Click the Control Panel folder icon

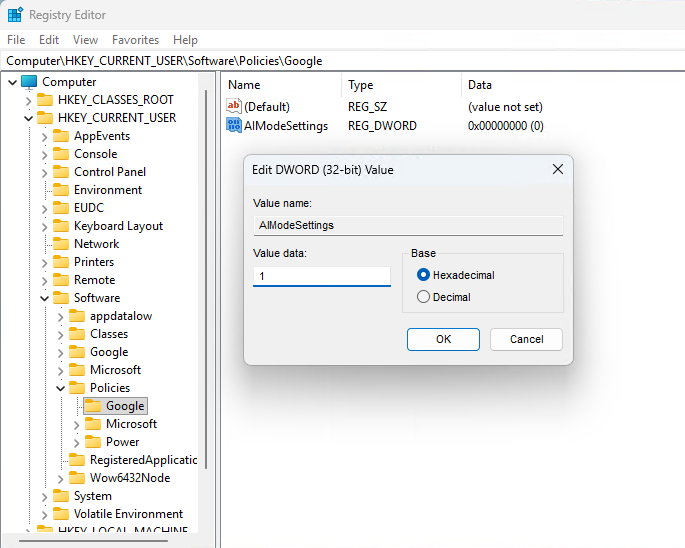tap(62, 172)
